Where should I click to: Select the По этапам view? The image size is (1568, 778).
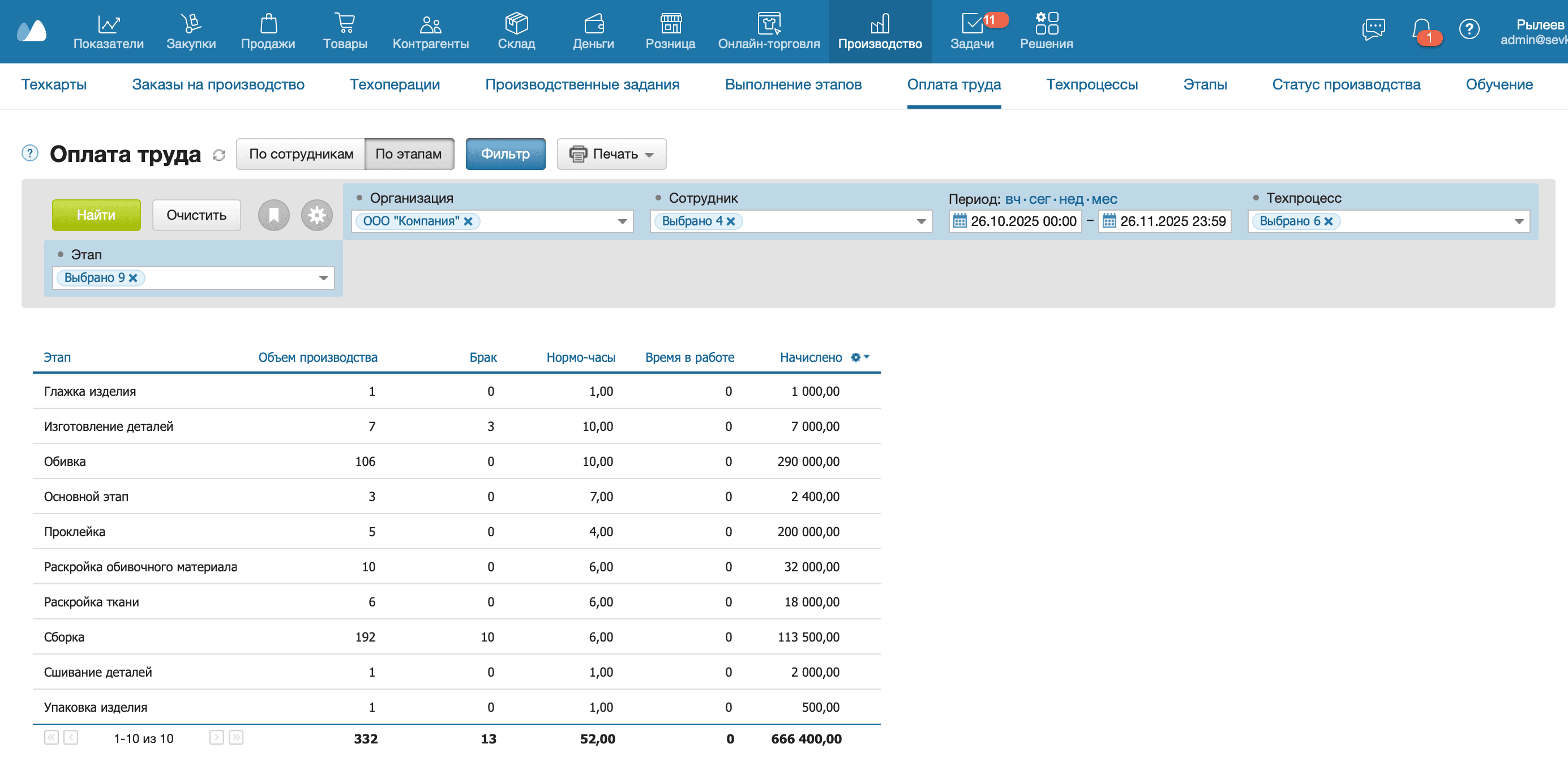[x=409, y=154]
